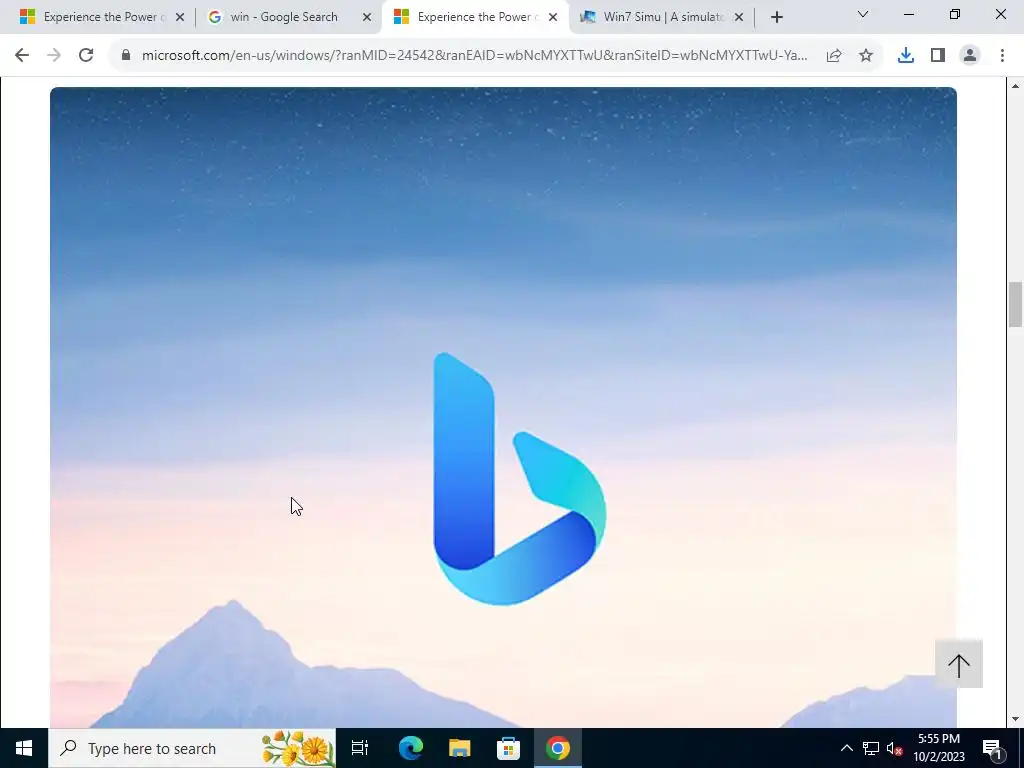Go back to the previous page
Image resolution: width=1024 pixels, height=768 pixels.
click(22, 56)
